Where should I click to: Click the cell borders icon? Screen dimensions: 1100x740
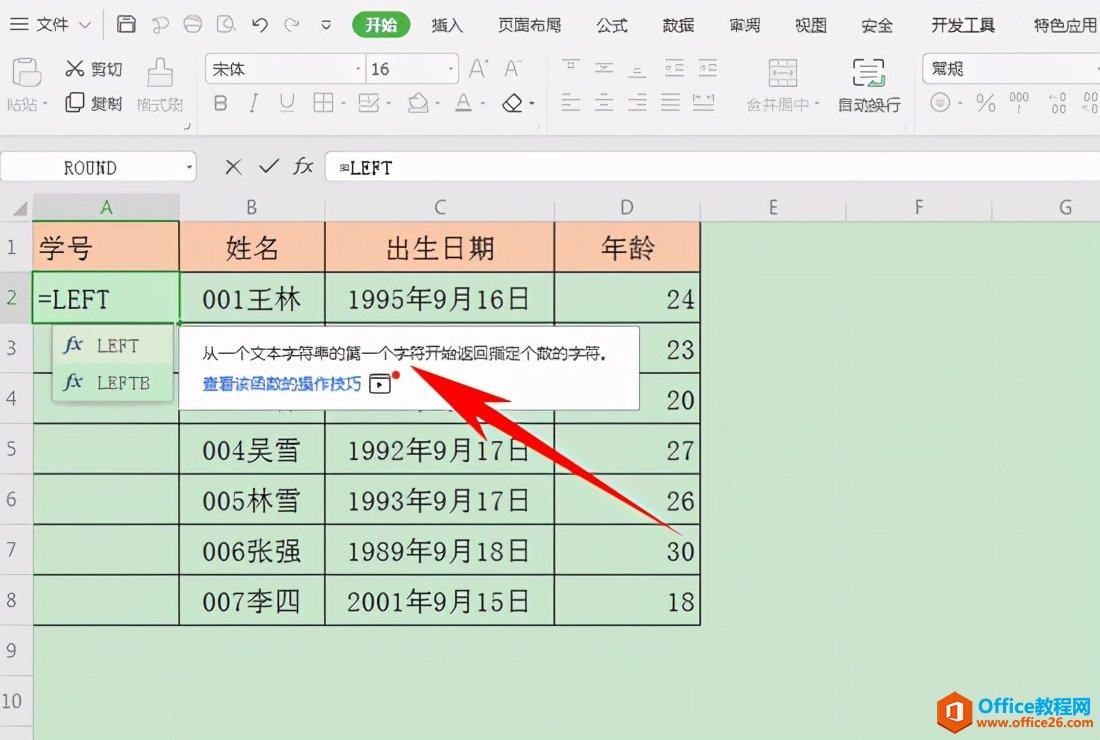(323, 103)
